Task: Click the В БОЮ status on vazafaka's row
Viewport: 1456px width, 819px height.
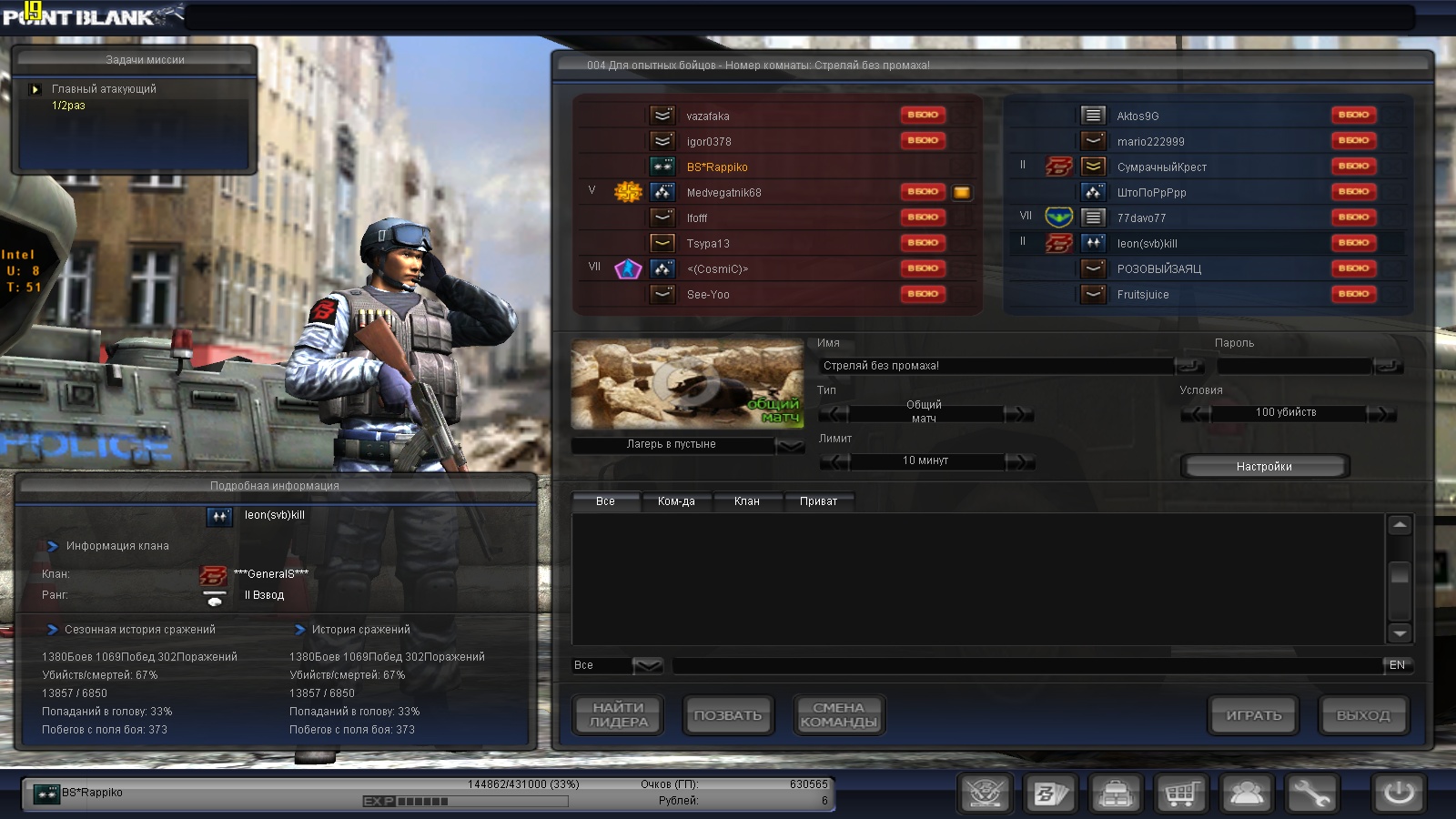Action: 923,115
